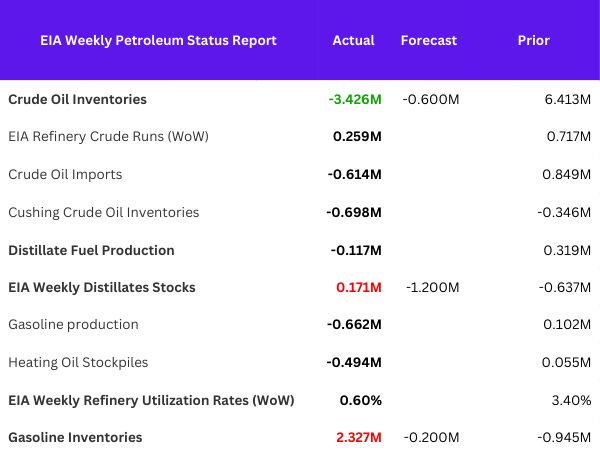The width and height of the screenshot is (600, 450).
Task: Select forecast value -1.200M
Action: pos(432,287)
